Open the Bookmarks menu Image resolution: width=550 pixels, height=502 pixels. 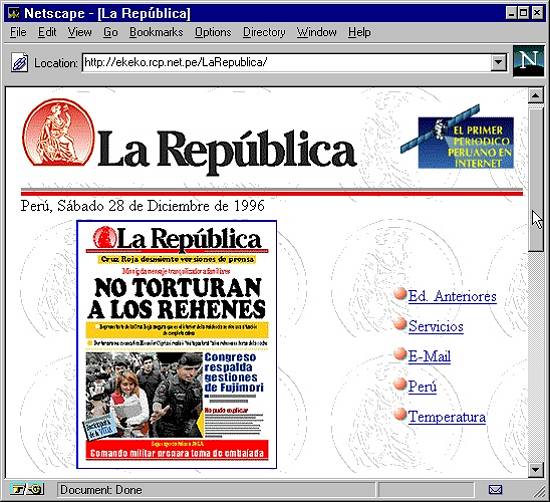(156, 32)
